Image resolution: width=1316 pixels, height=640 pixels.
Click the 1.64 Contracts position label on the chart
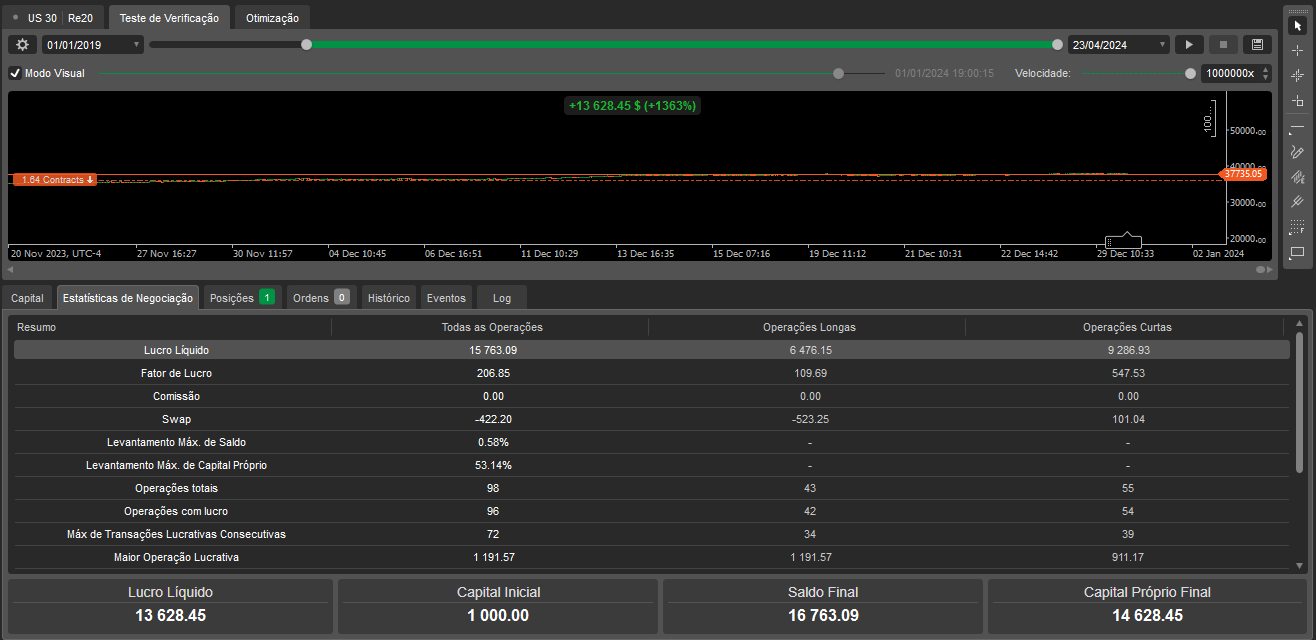[55, 180]
